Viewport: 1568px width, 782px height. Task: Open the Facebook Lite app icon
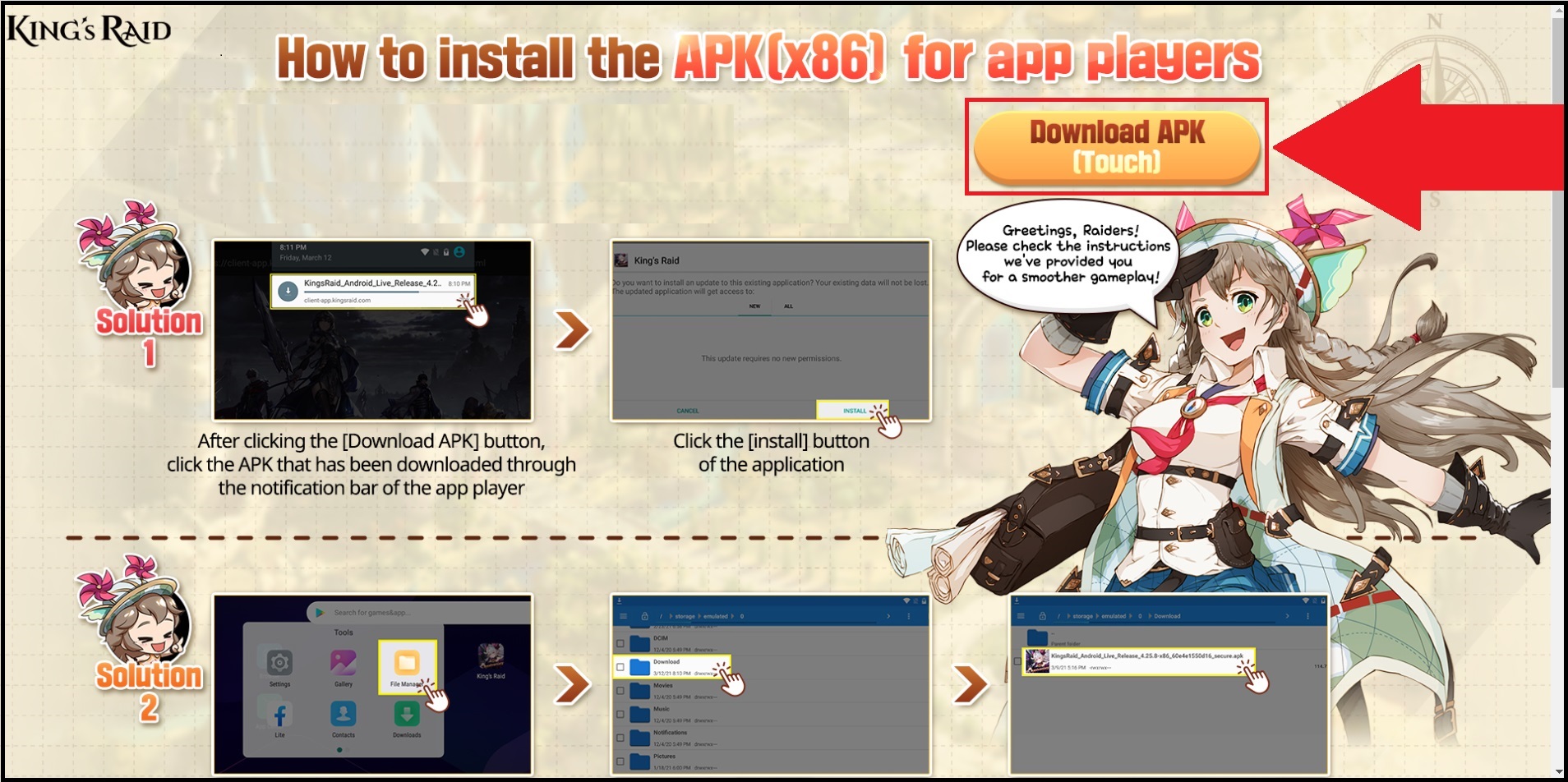click(x=279, y=714)
